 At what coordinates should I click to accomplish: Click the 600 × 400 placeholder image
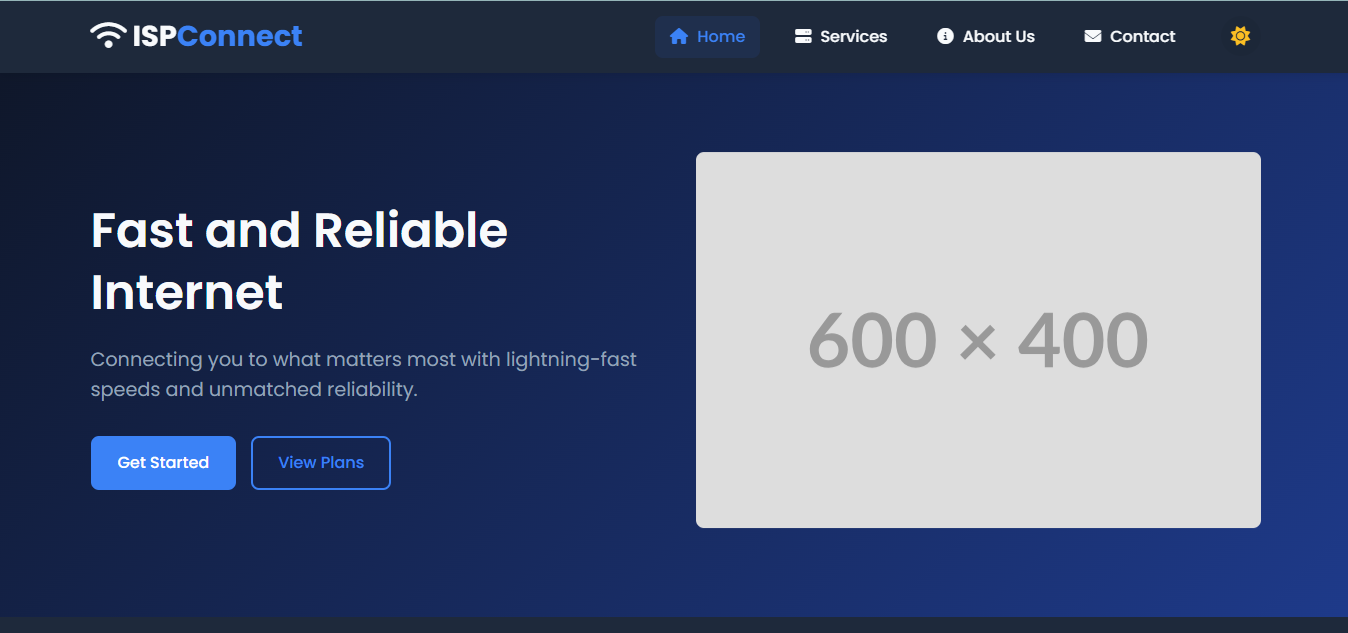[x=977, y=340]
